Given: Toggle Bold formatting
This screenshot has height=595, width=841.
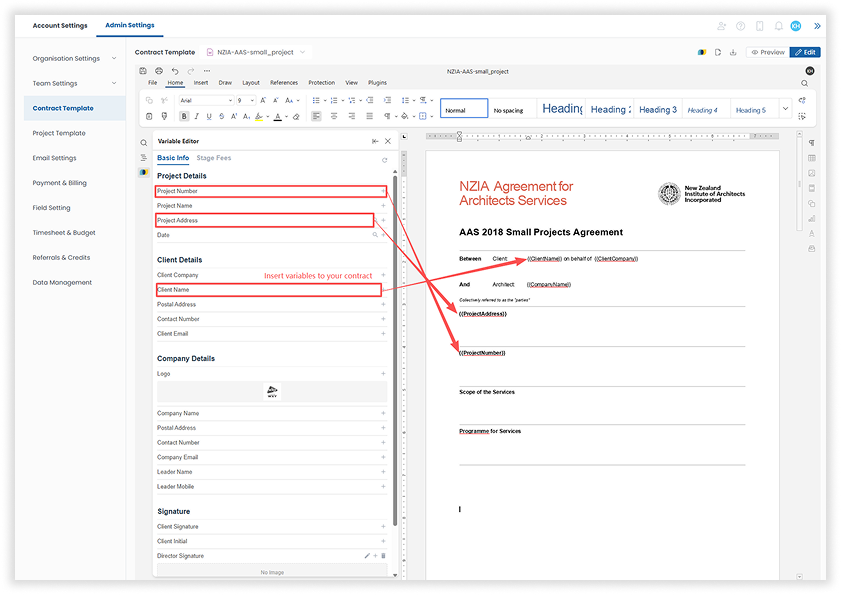Looking at the screenshot, I should point(184,116).
